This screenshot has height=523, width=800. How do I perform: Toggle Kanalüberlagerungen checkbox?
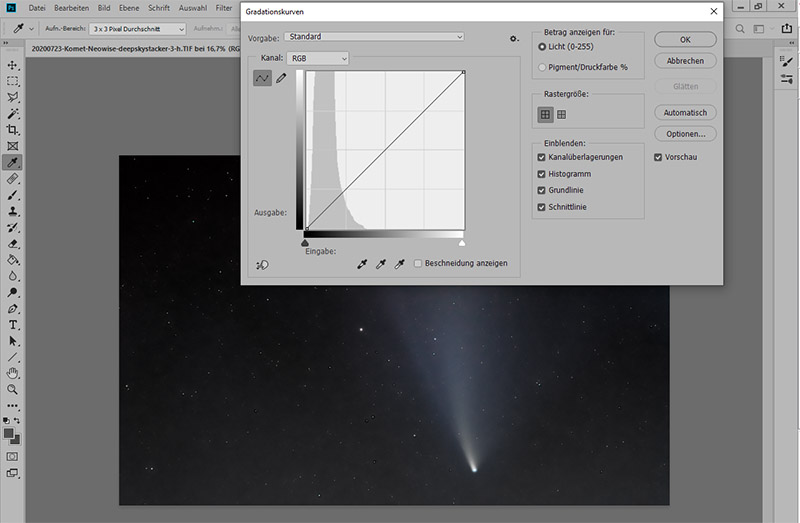point(542,157)
